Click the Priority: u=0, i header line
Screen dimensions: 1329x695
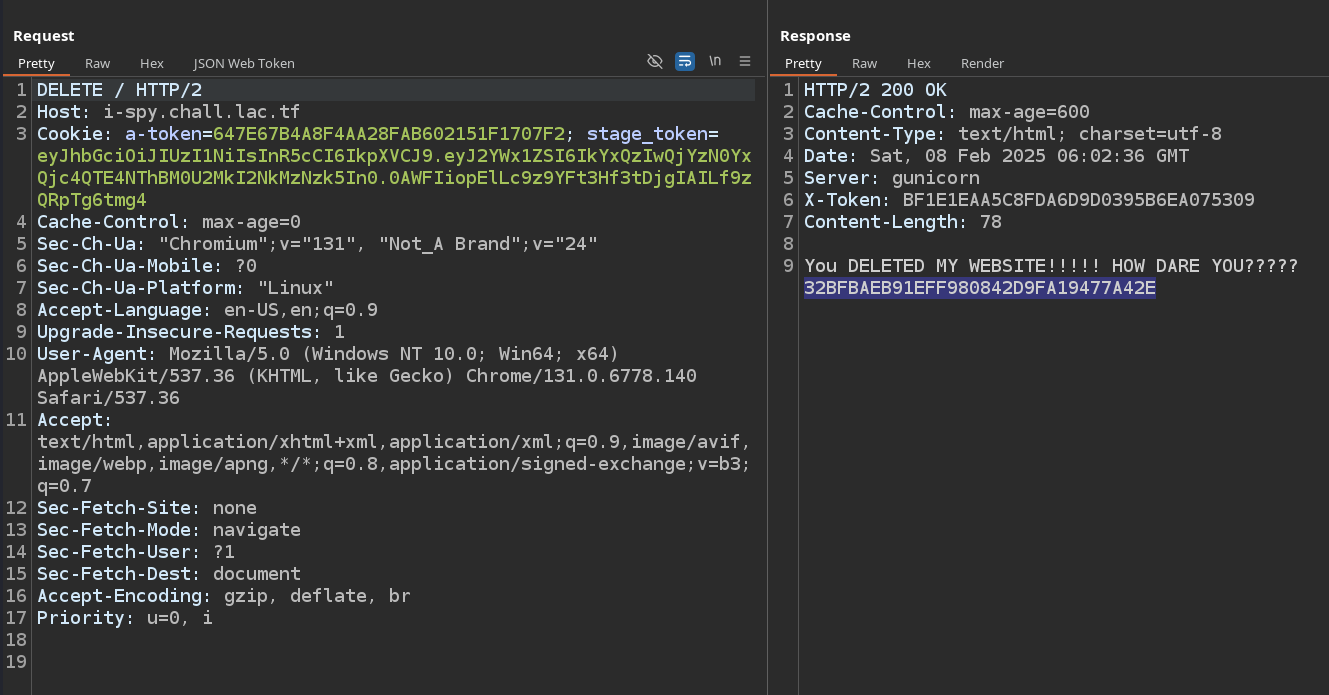[124, 618]
